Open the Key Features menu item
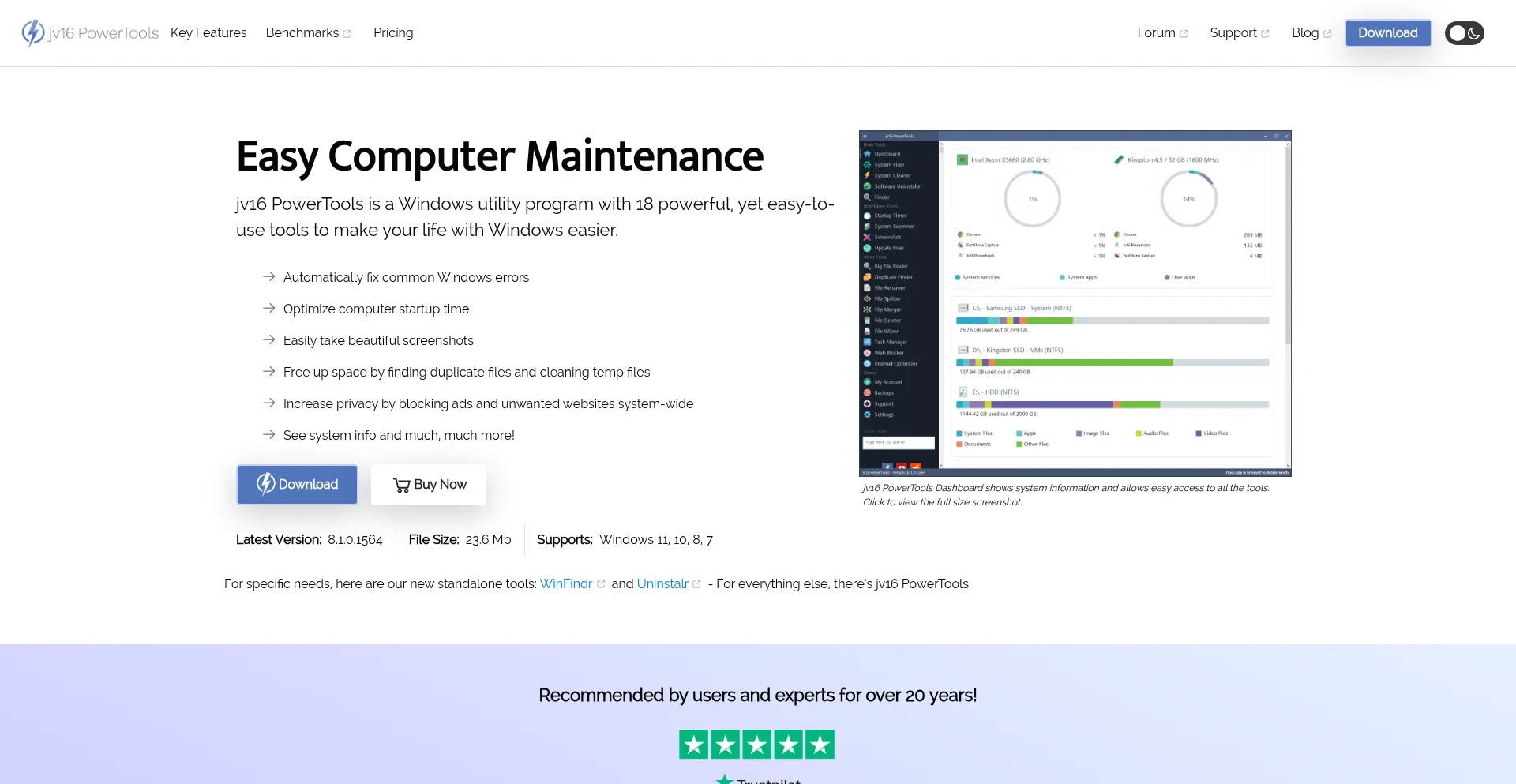 tap(208, 33)
